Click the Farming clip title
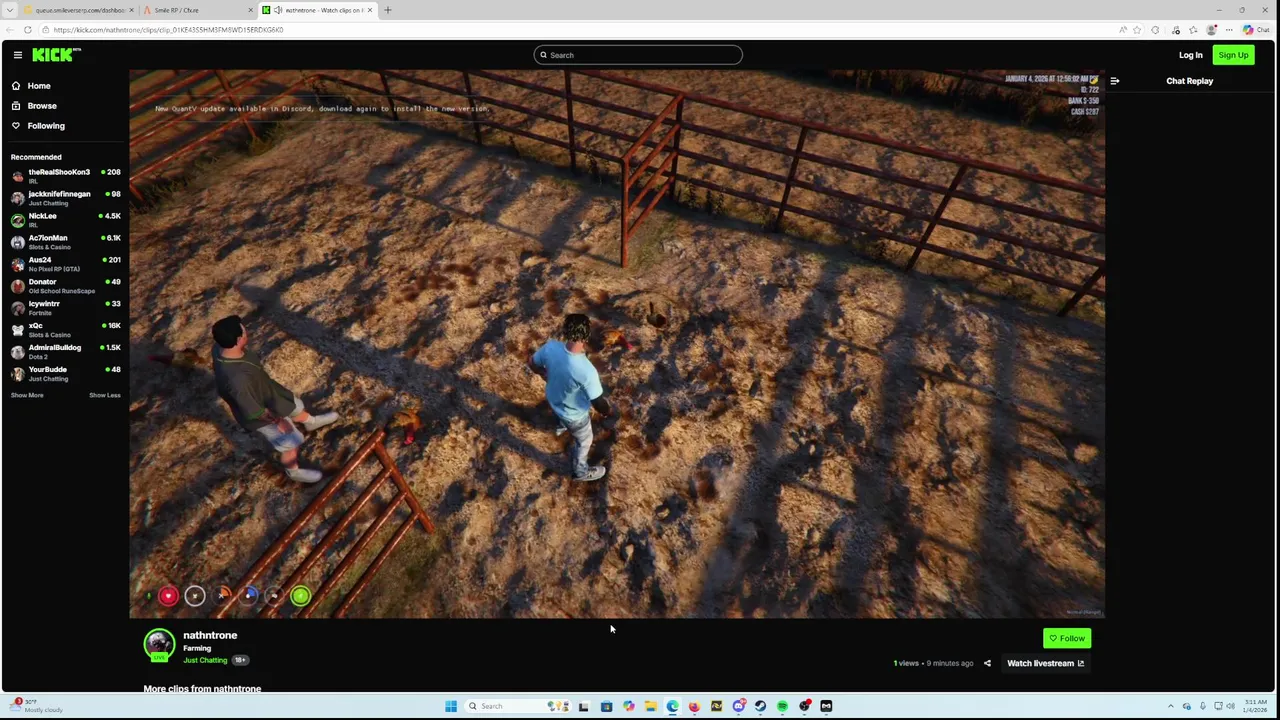 pyautogui.click(x=197, y=648)
